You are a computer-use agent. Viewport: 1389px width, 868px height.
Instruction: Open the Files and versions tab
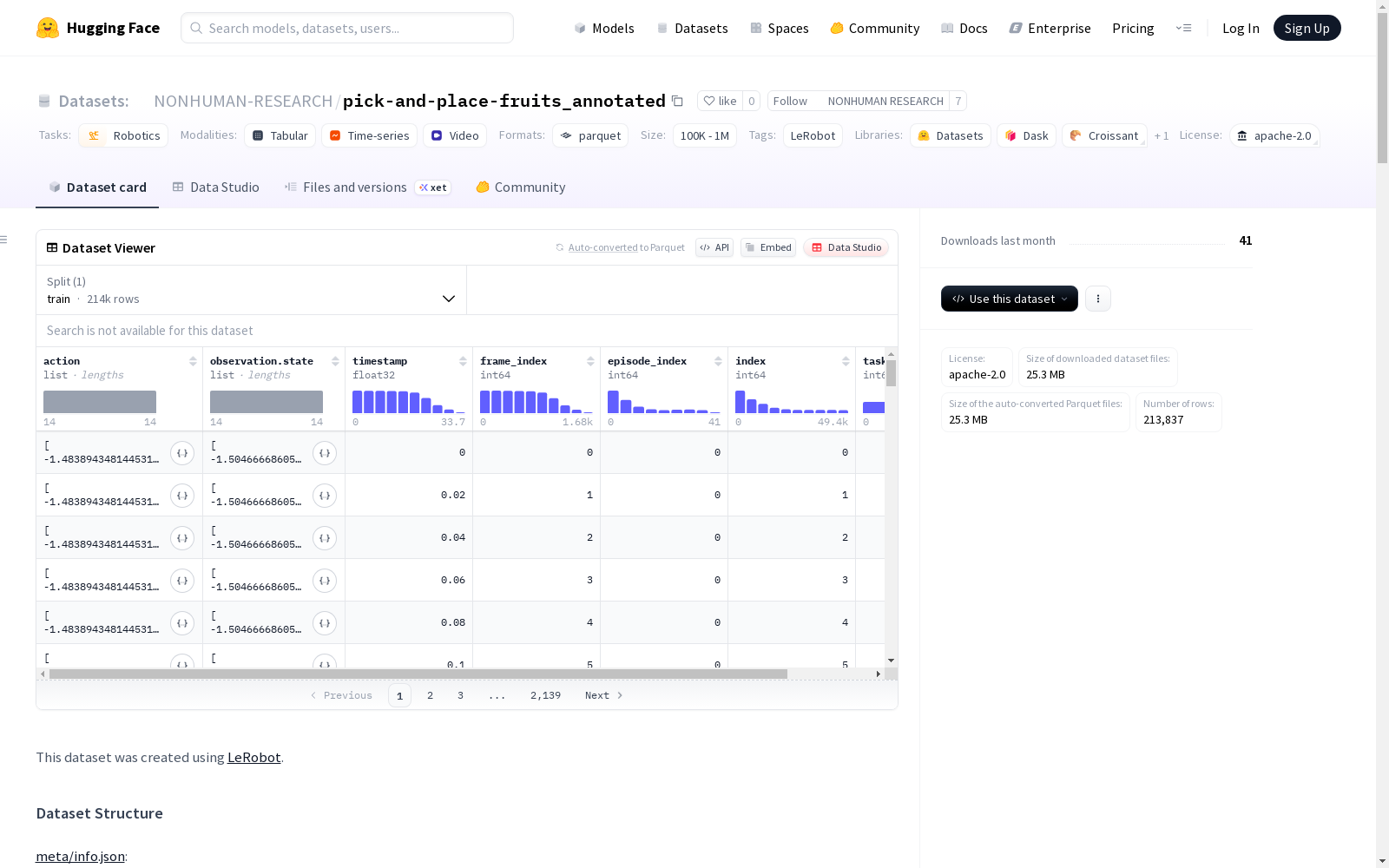367,187
